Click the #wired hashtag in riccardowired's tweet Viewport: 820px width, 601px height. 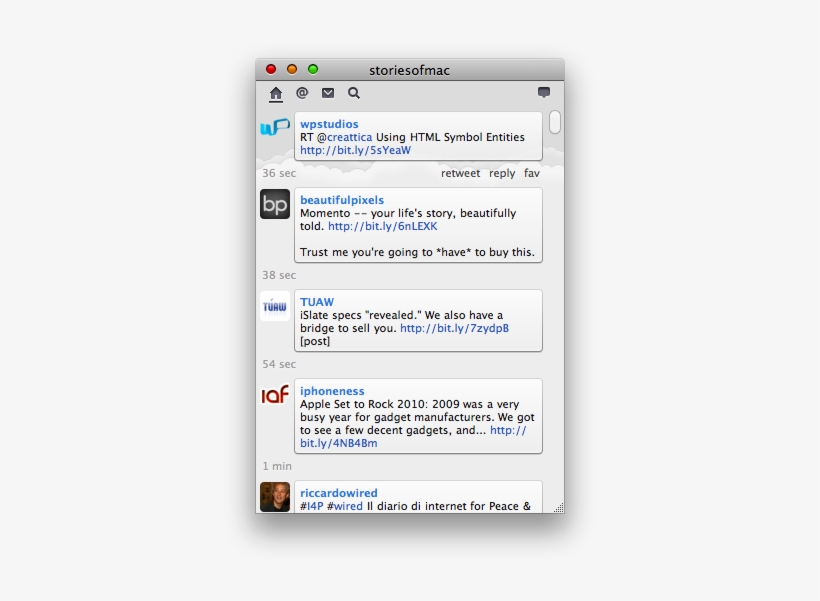(347, 506)
